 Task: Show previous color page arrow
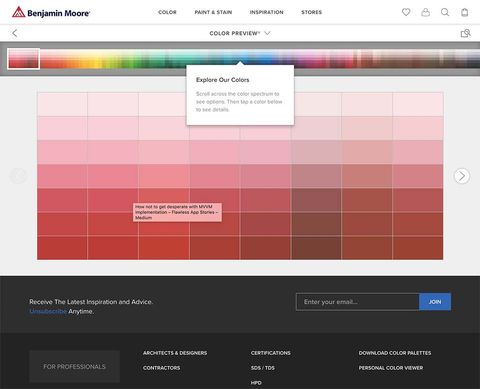[18, 176]
